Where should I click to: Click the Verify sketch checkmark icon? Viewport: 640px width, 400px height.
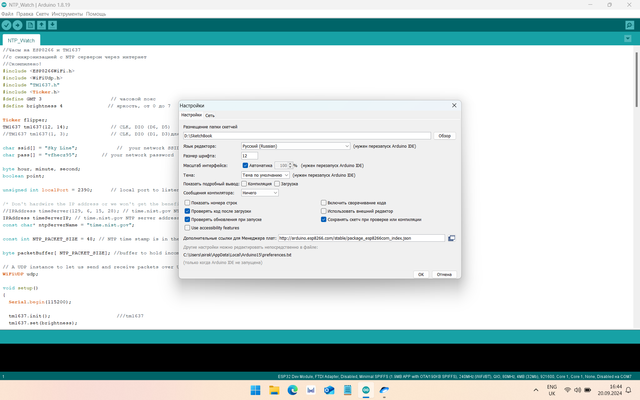[6, 25]
